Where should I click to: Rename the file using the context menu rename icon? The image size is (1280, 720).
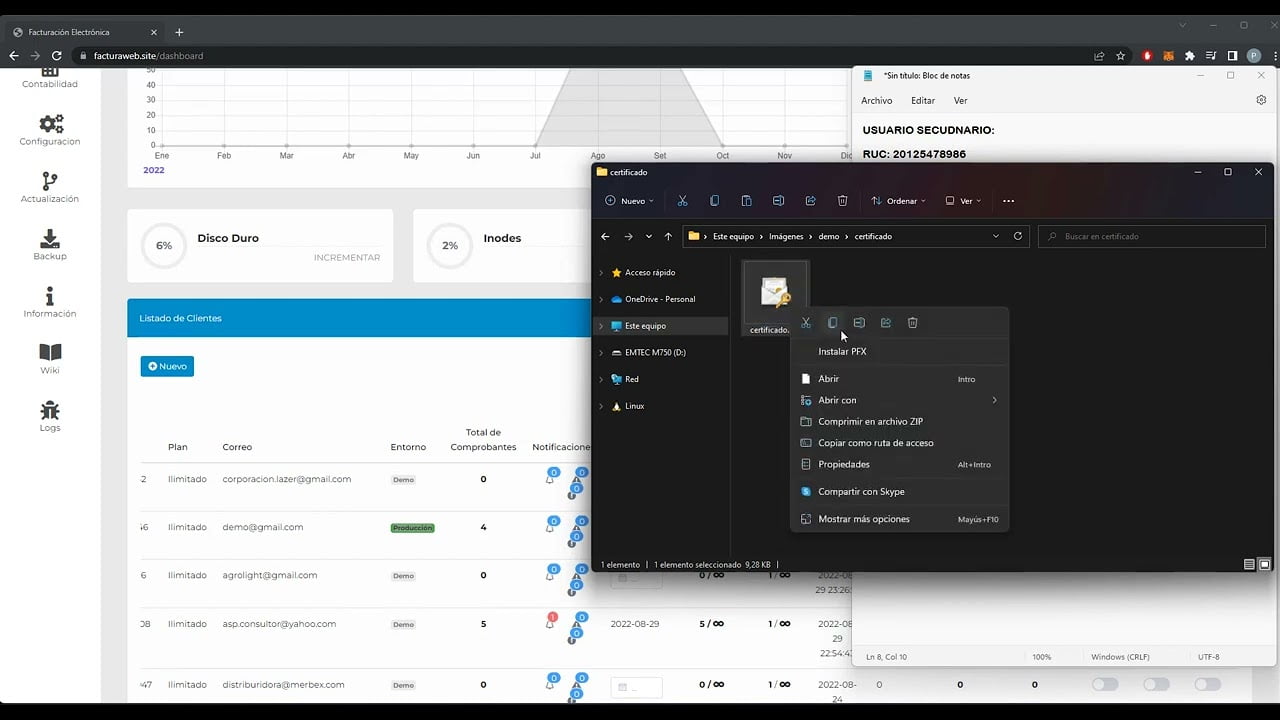[x=859, y=323]
